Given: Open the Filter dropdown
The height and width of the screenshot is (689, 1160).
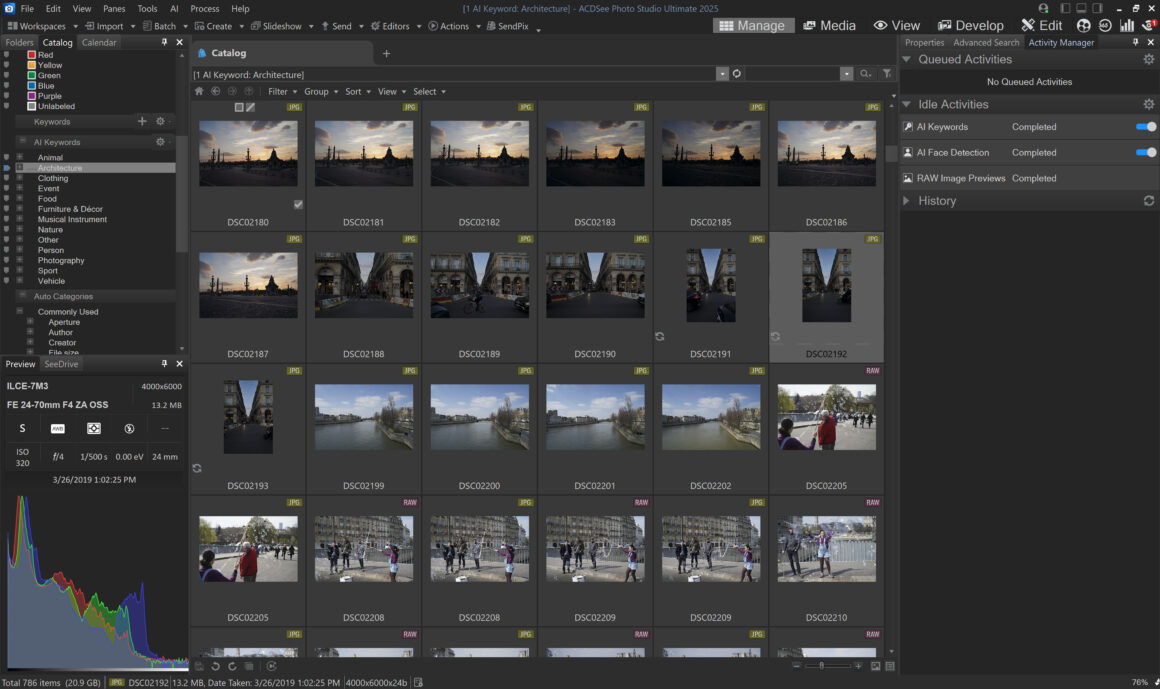Looking at the screenshot, I should click(283, 92).
